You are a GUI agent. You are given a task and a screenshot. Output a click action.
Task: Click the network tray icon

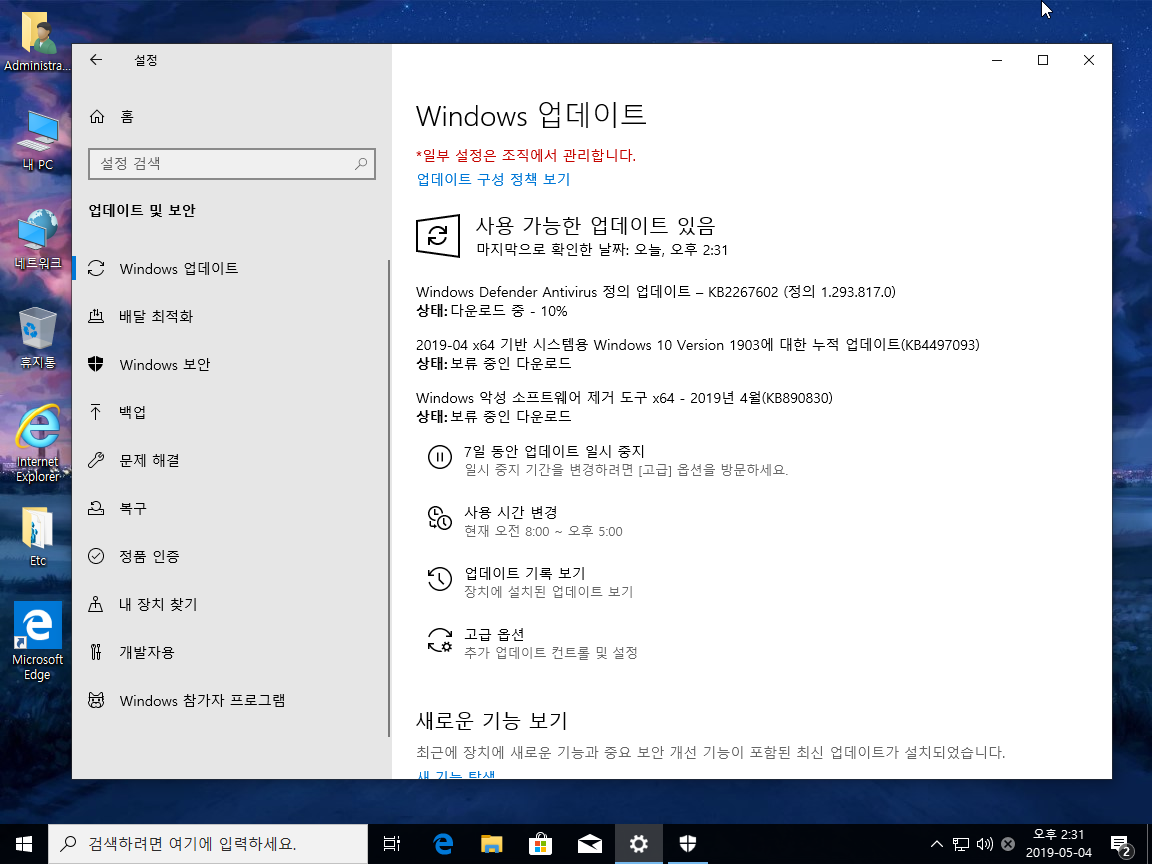(x=961, y=844)
